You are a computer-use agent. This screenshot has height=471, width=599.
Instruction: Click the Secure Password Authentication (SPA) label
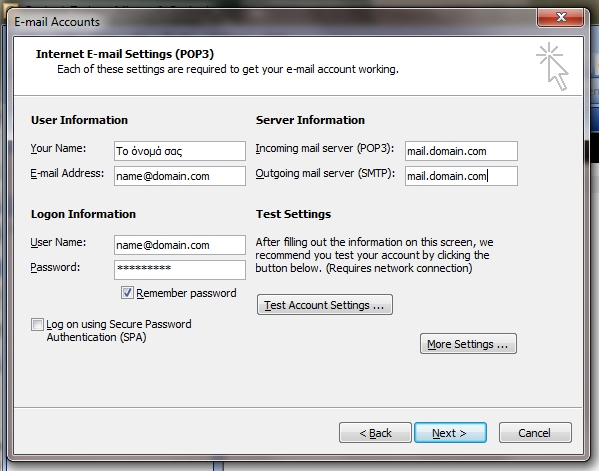[119, 330]
